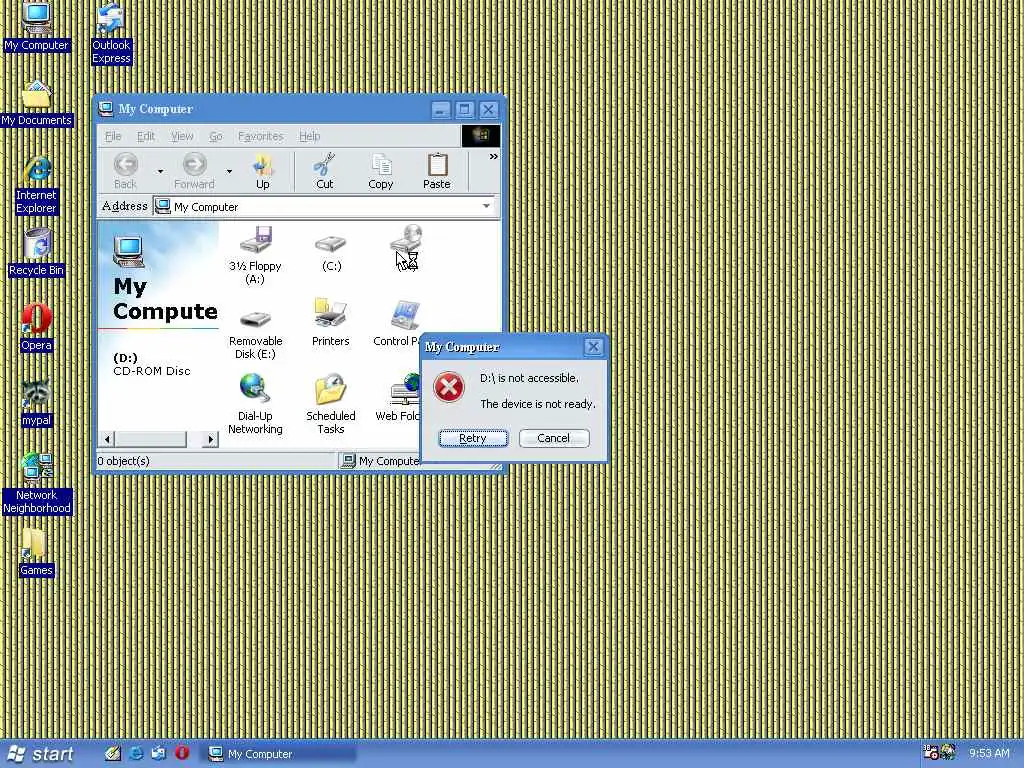This screenshot has height=768, width=1024.
Task: Open the Games desktop folder
Action: [37, 552]
